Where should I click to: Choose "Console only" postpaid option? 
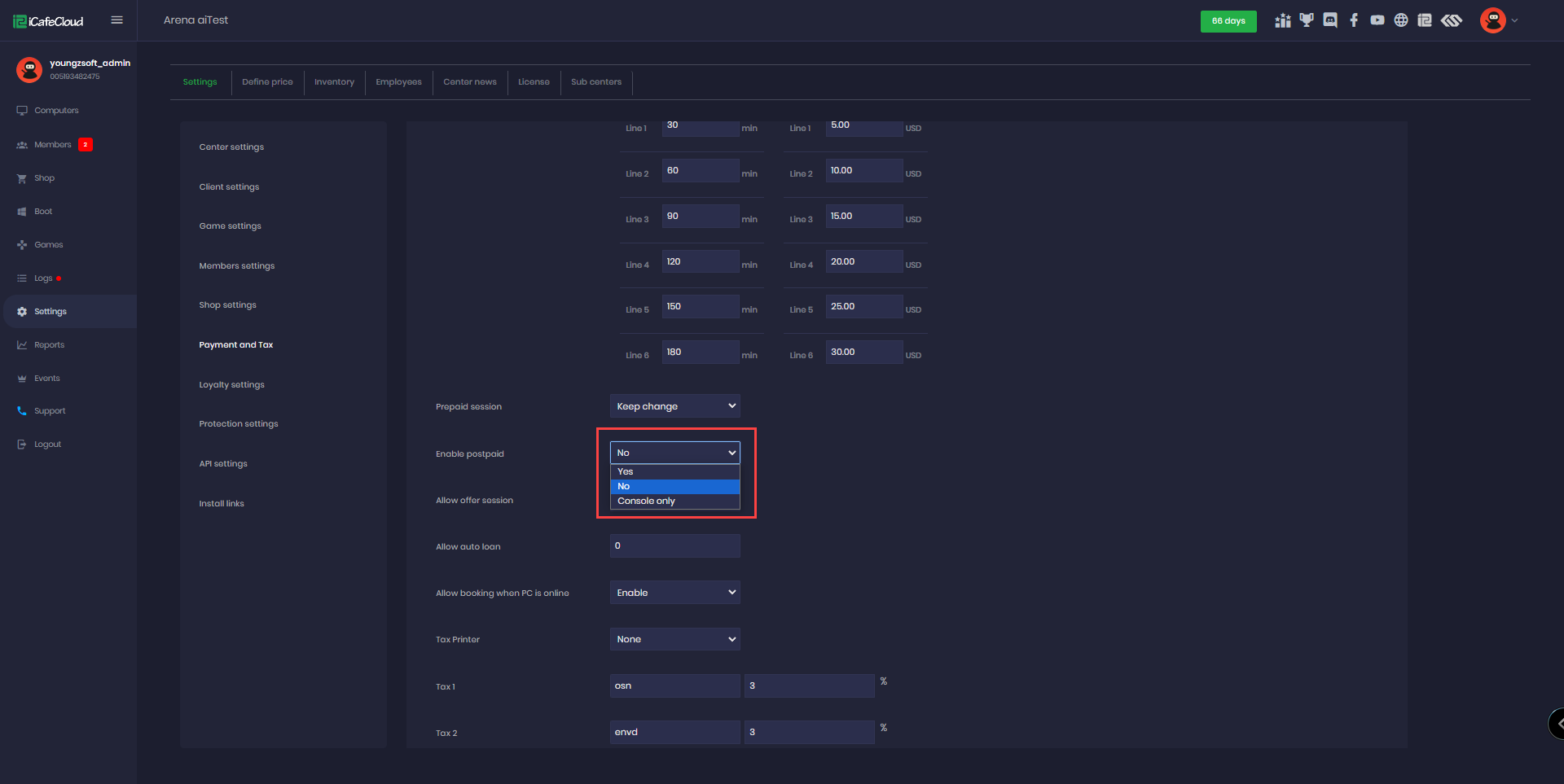click(674, 501)
